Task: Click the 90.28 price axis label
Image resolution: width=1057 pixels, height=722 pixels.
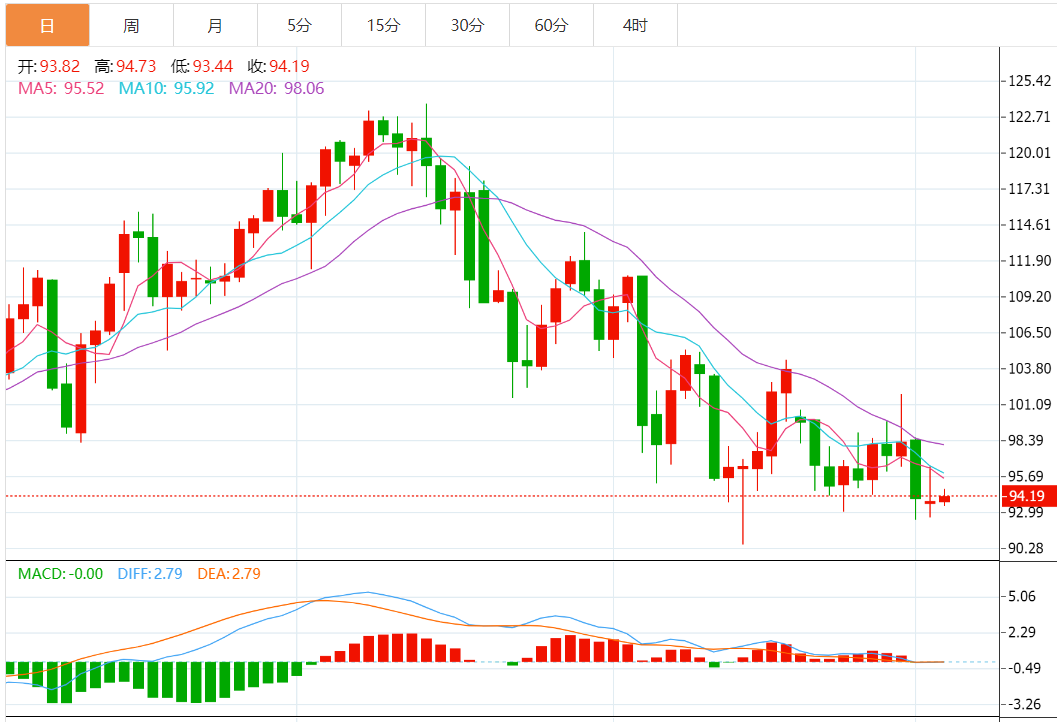Action: click(1026, 549)
